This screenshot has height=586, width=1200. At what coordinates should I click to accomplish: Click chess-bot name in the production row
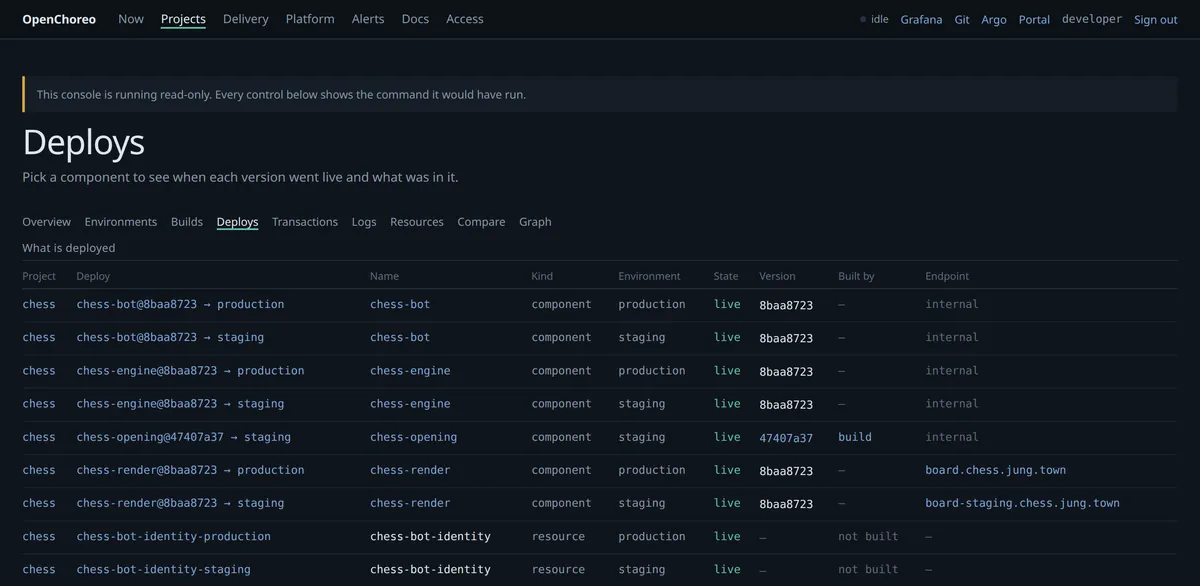[400, 304]
